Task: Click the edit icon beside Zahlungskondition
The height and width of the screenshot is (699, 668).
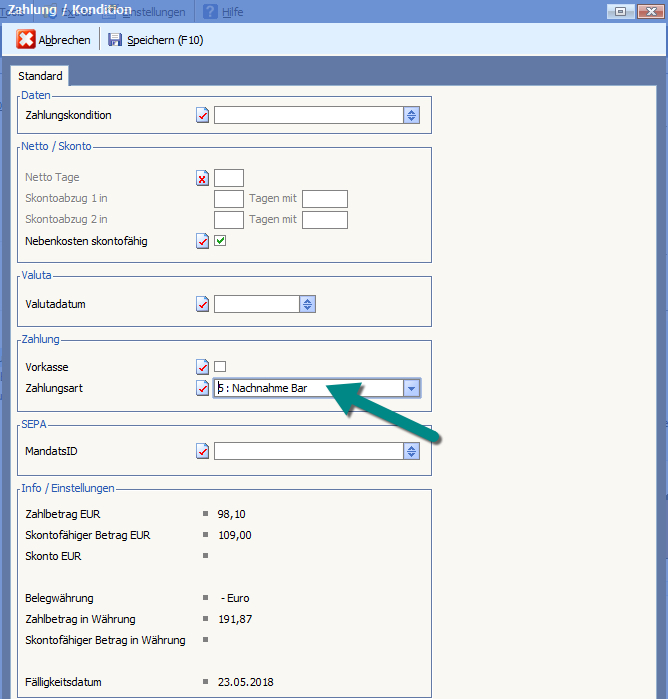Action: (x=203, y=116)
